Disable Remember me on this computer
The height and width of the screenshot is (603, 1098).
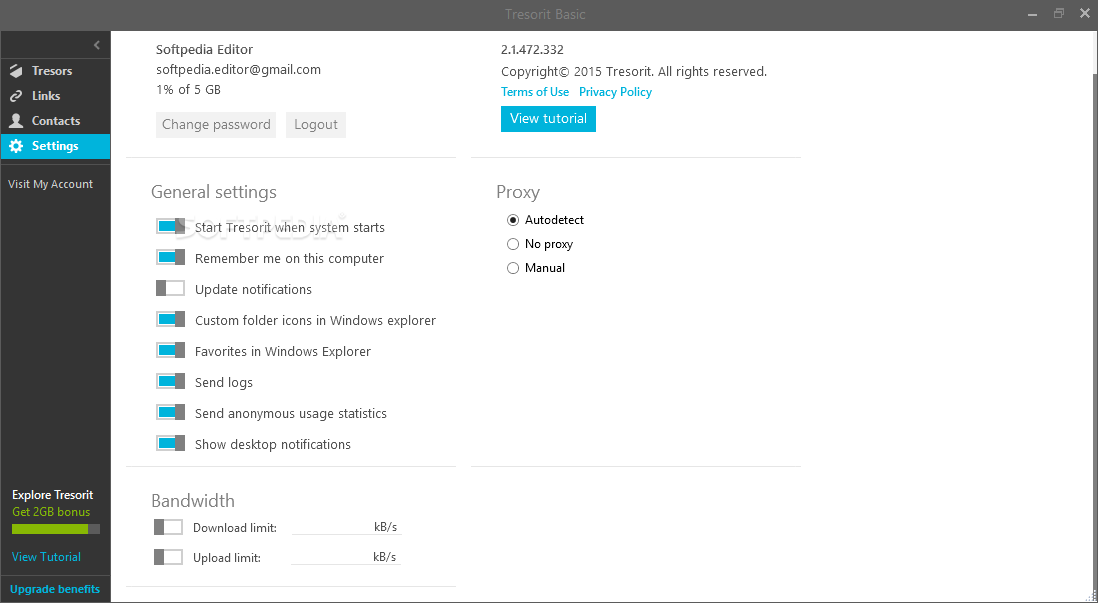(x=170, y=258)
